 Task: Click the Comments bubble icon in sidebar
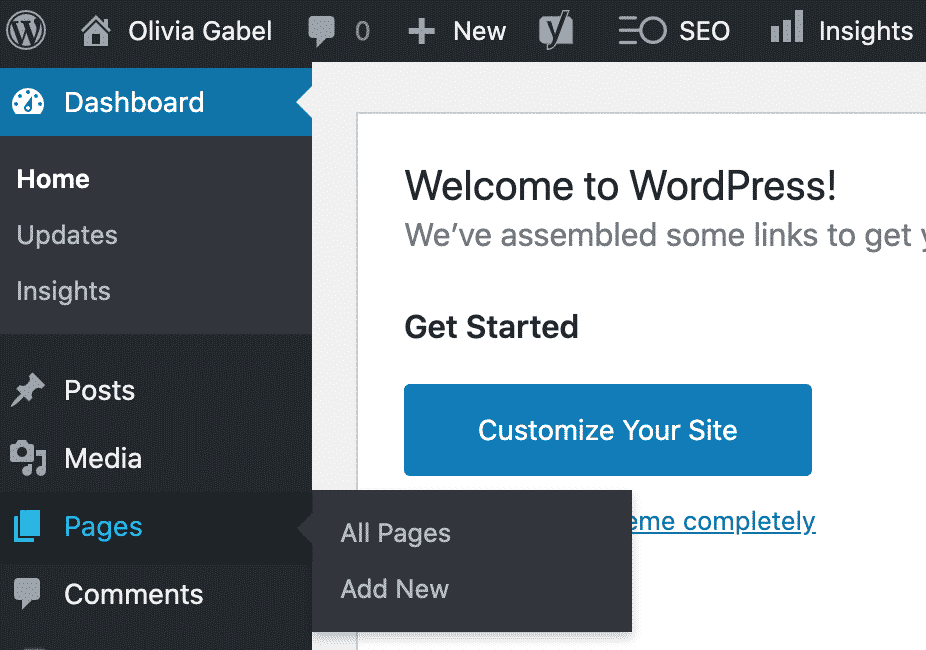(x=27, y=593)
